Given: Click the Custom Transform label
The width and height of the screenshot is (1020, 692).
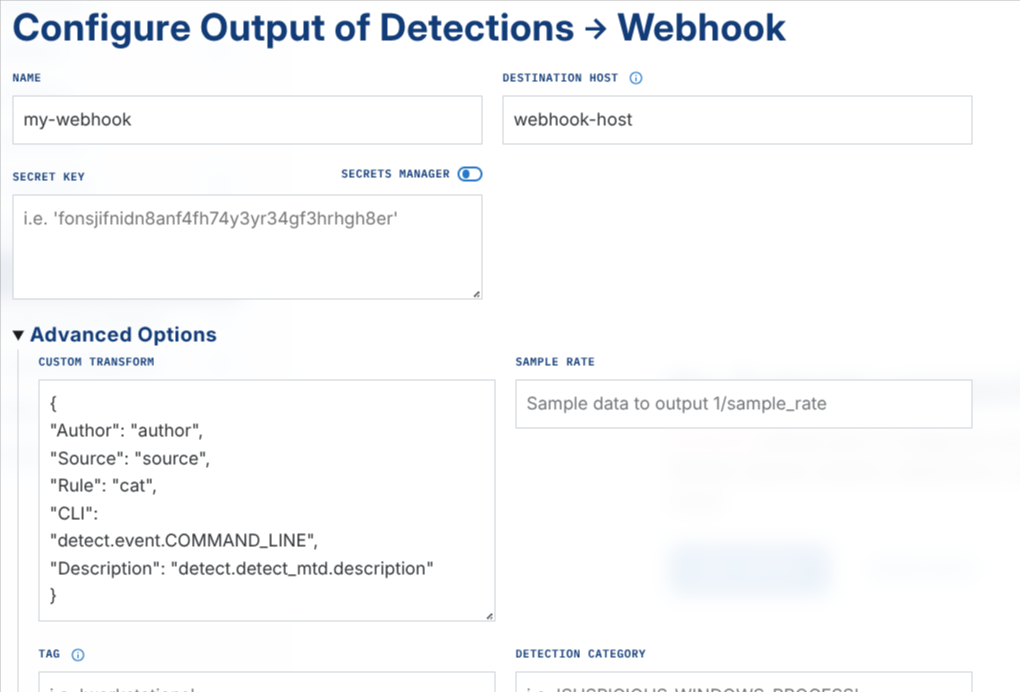Looking at the screenshot, I should click(96, 362).
